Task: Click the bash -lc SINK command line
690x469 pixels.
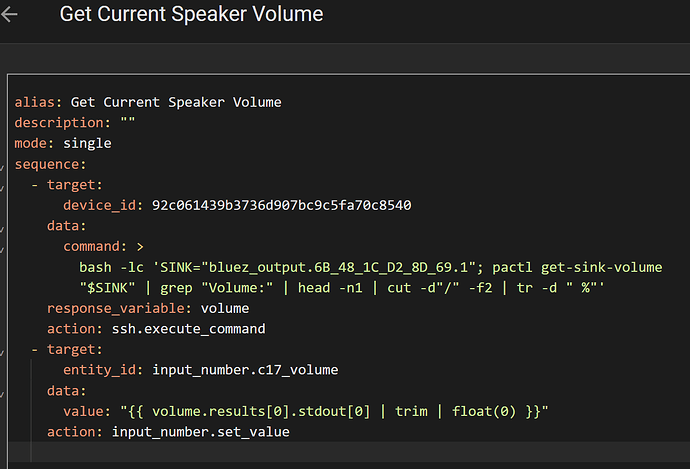Action: 371,267
